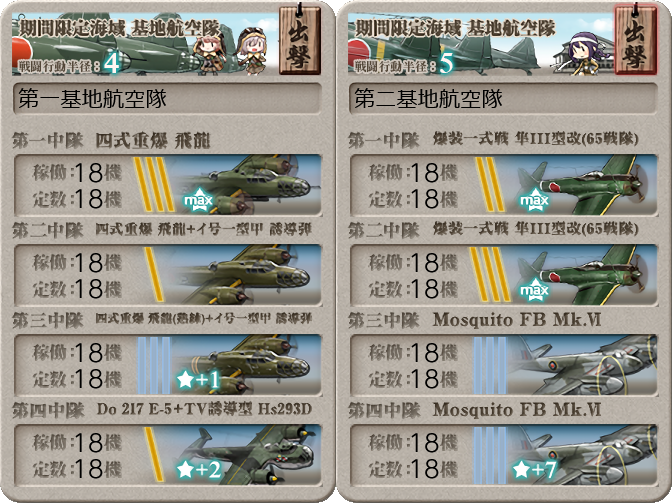
Task: Click the ★+1 badge on 飛龍(熟練) bomber
Action: pyautogui.click(x=198, y=380)
